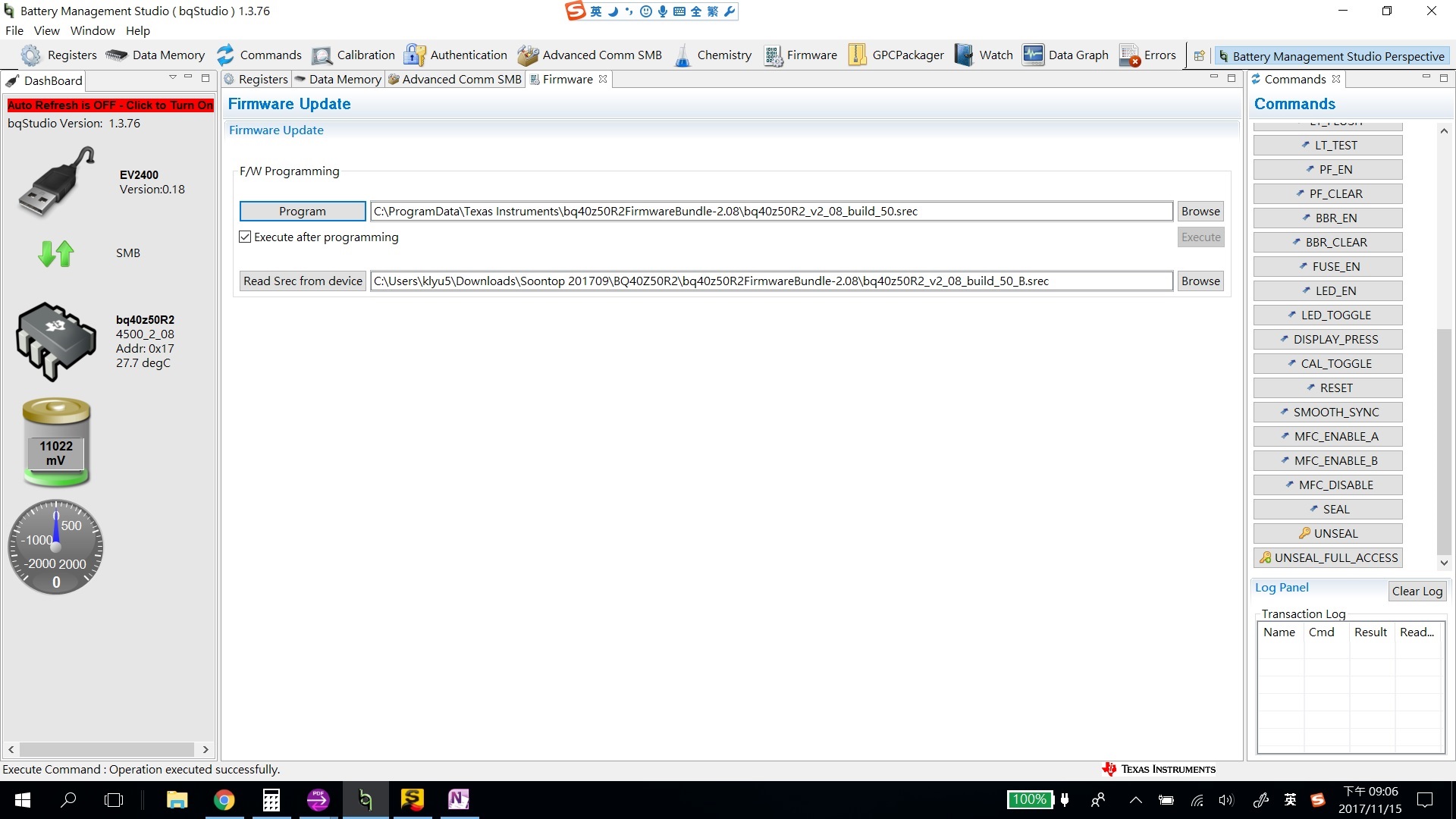Screen dimensions: 1456x819
Task: Open the Chemistry tool
Action: pos(712,55)
